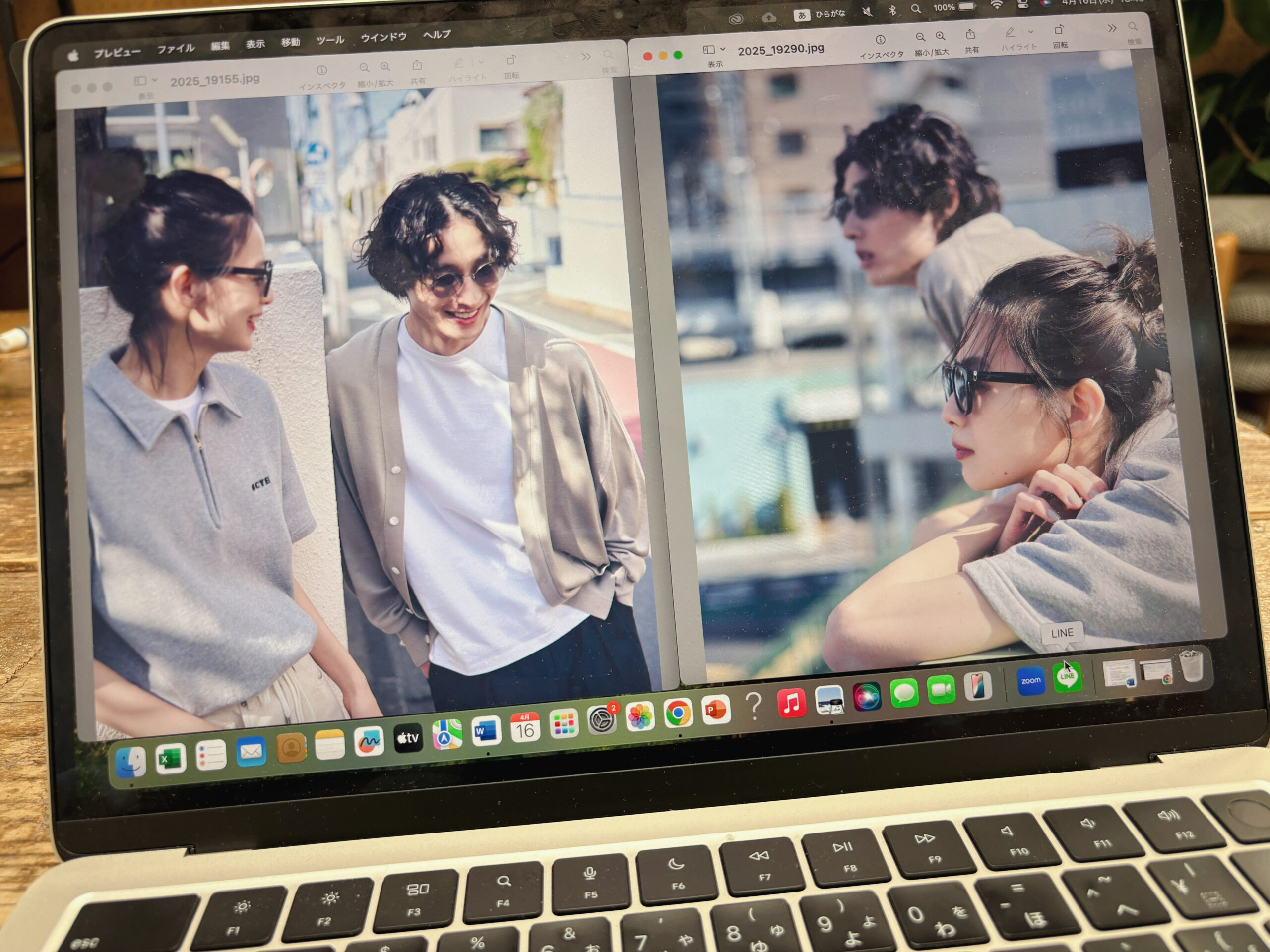Open the ファイル menu
Screen dimensions: 1270x952
pyautogui.click(x=176, y=48)
